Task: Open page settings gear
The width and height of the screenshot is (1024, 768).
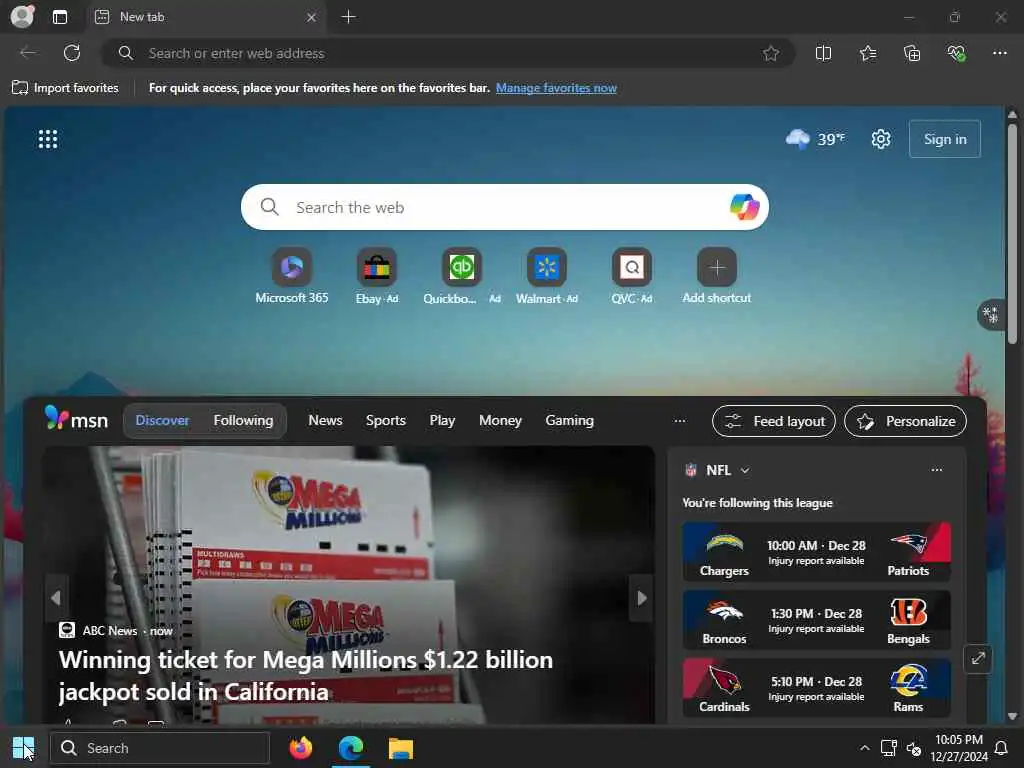Action: pyautogui.click(x=881, y=139)
